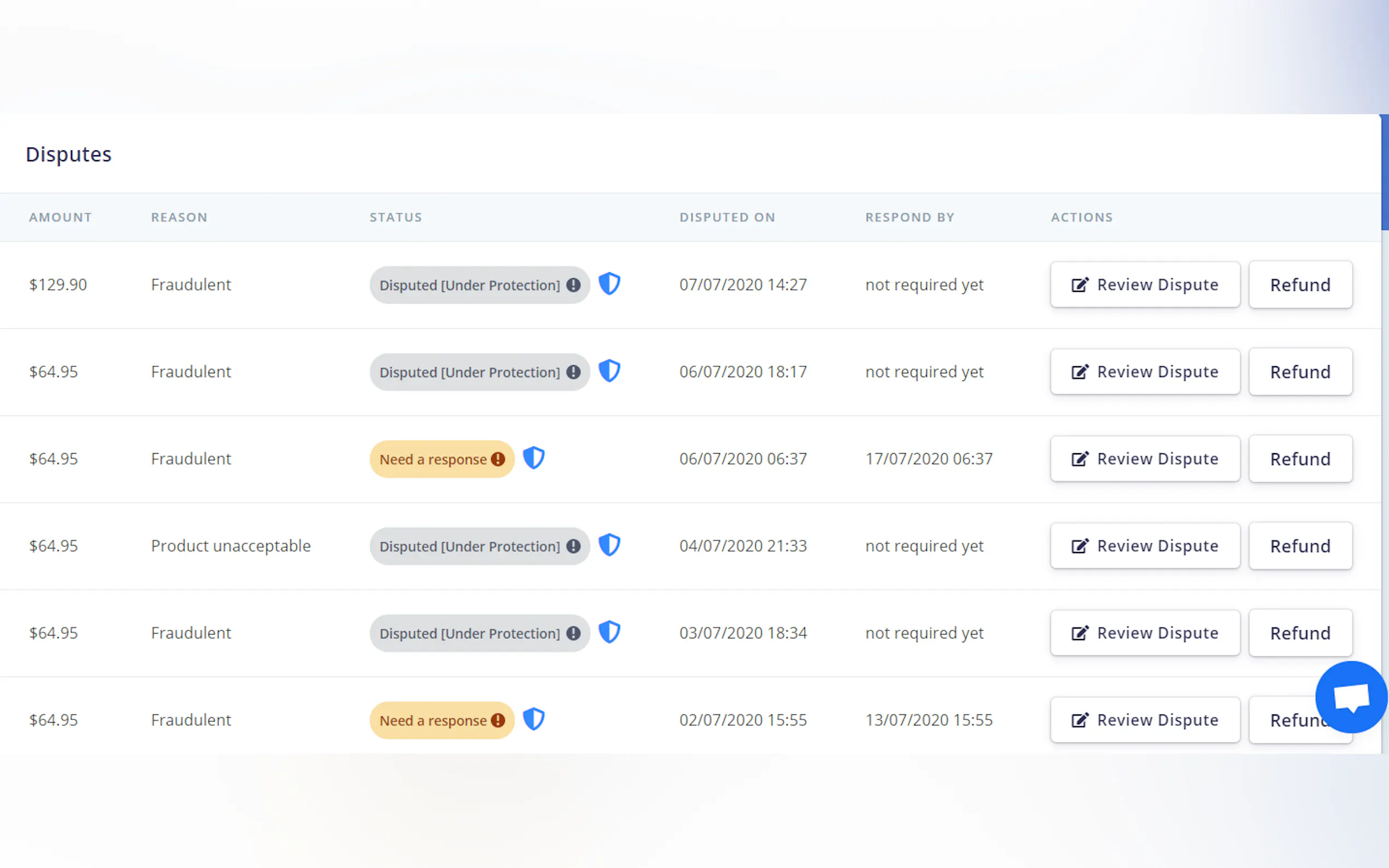
Task: Review Dispute for the $129.90 charge
Action: tap(1145, 285)
